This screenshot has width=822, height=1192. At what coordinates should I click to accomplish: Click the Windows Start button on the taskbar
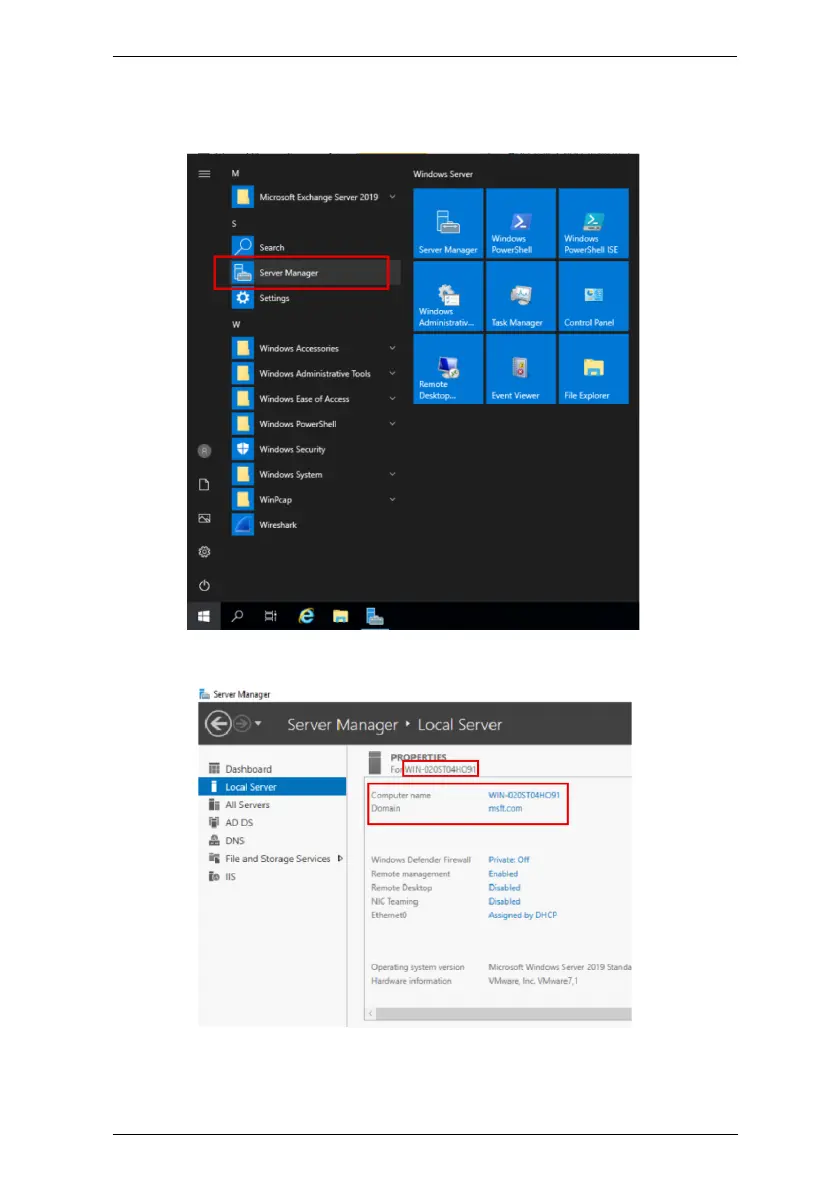[x=204, y=617]
